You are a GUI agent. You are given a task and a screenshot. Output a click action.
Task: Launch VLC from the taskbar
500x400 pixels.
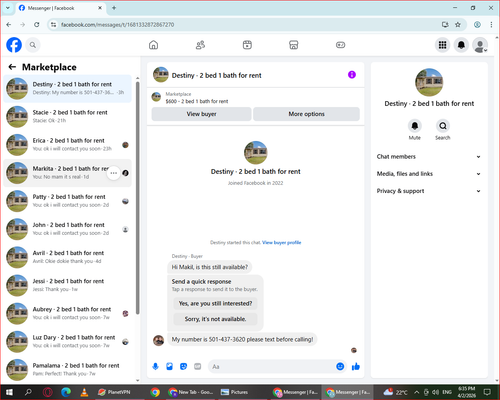[84, 392]
